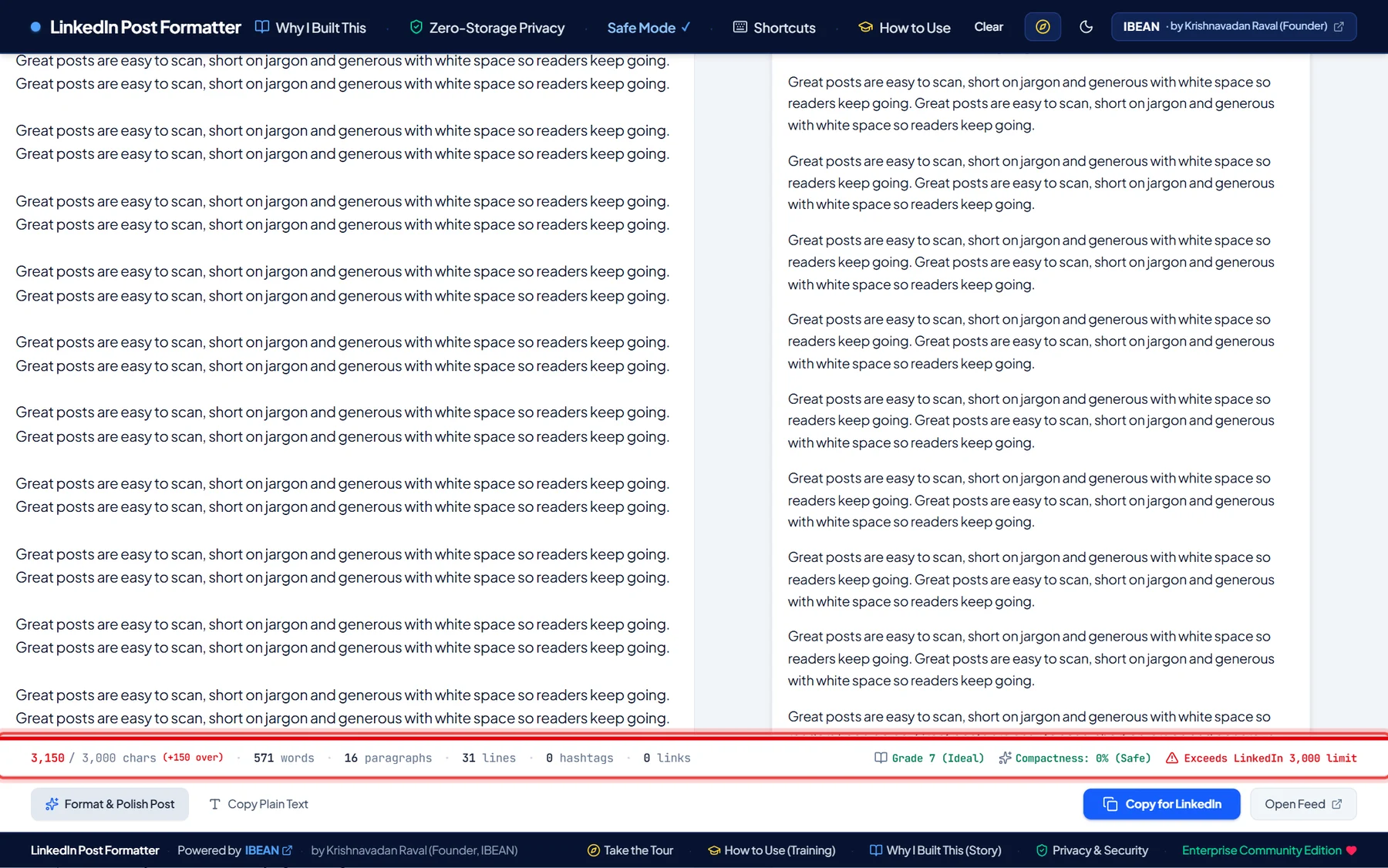Screen dimensions: 1388x868
Task: Click the Exceeds LinkedIn 3,000 limit warning
Action: click(1262, 758)
